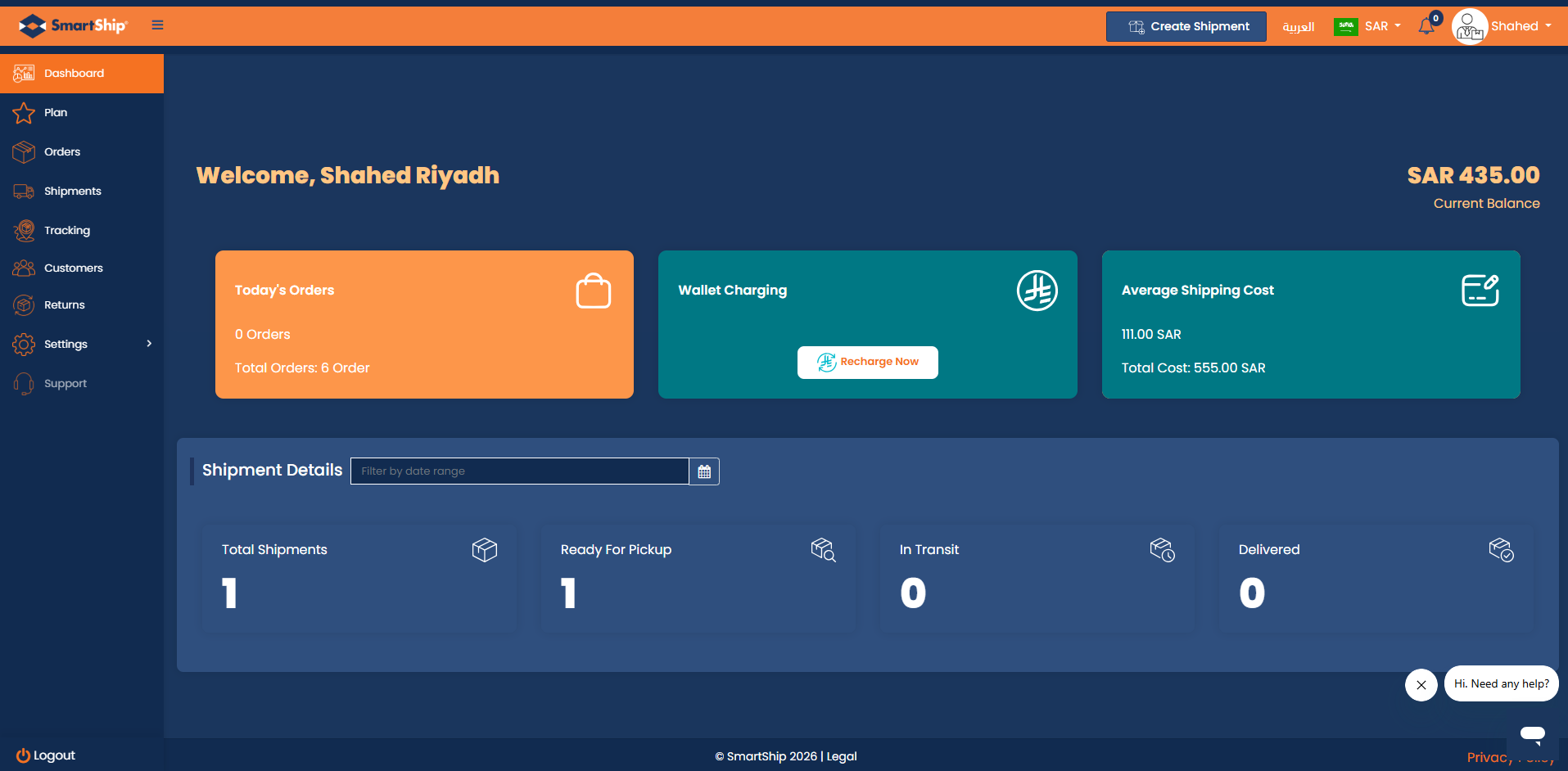Click the calendar icon for date filter
1568x771 pixels.
pos(704,471)
